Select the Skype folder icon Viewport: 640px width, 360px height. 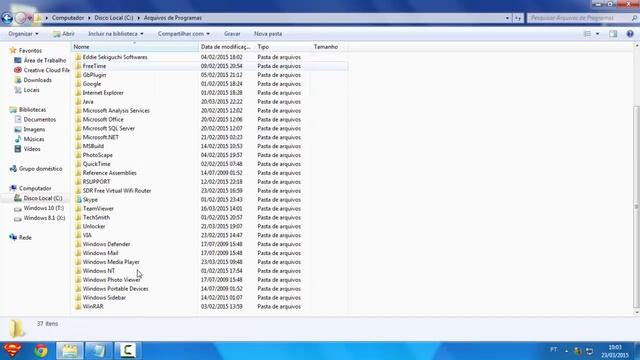(78, 200)
